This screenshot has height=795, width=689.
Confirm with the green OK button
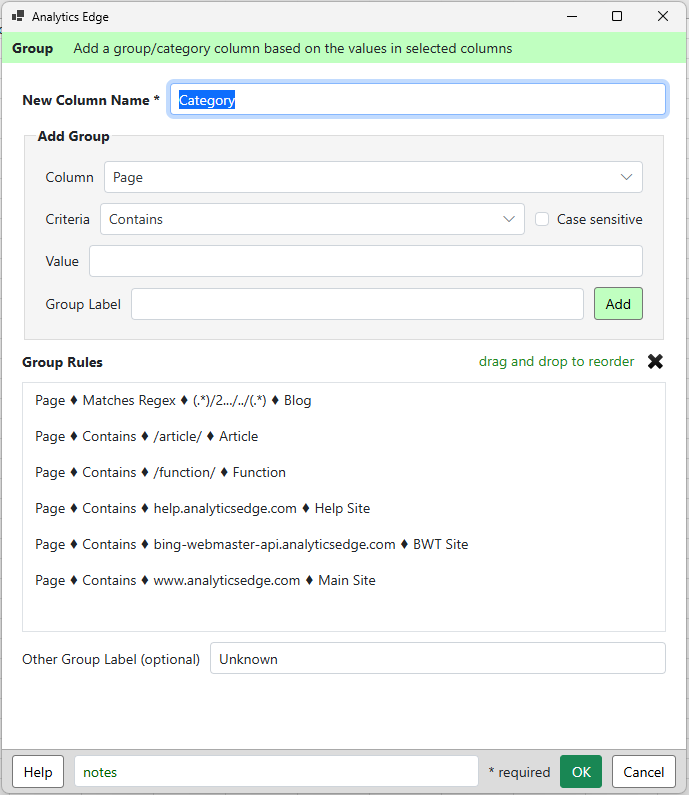581,772
